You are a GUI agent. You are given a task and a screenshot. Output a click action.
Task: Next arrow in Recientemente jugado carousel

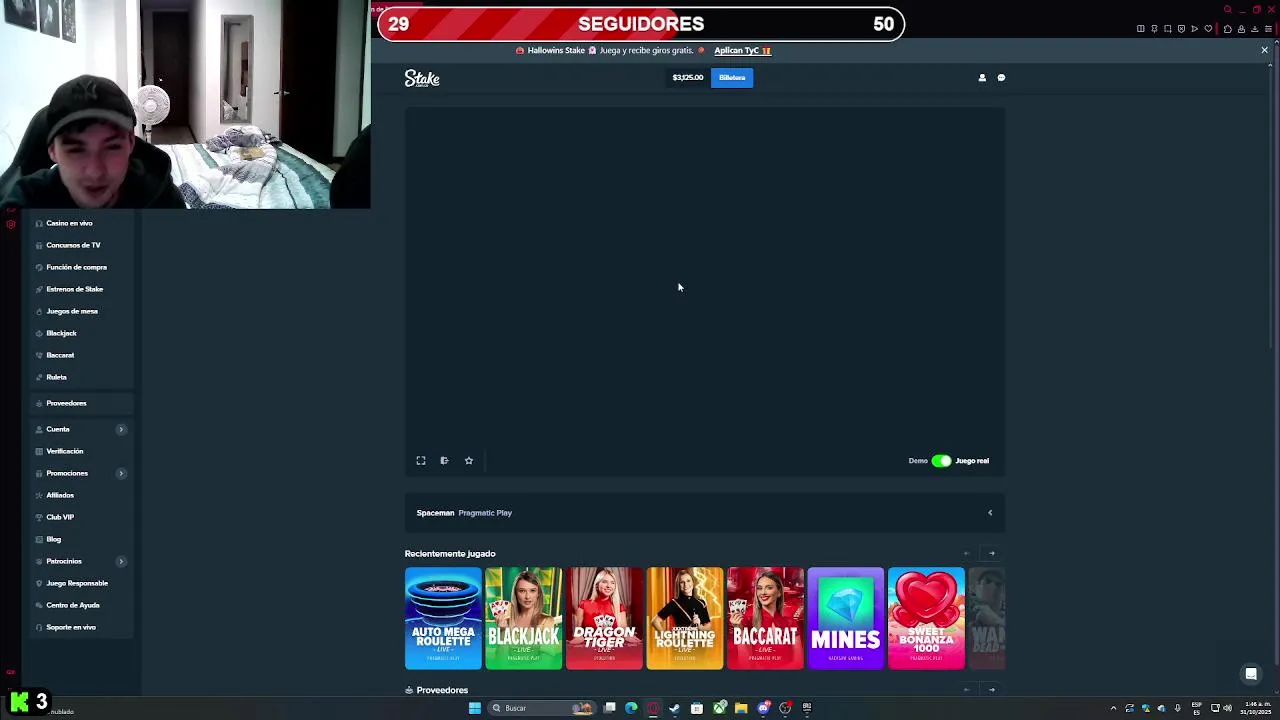tap(992, 553)
